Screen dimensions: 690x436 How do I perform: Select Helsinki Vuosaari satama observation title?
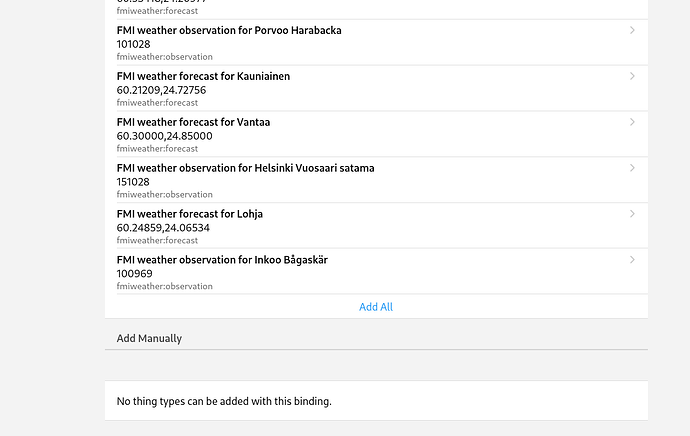tap(245, 168)
